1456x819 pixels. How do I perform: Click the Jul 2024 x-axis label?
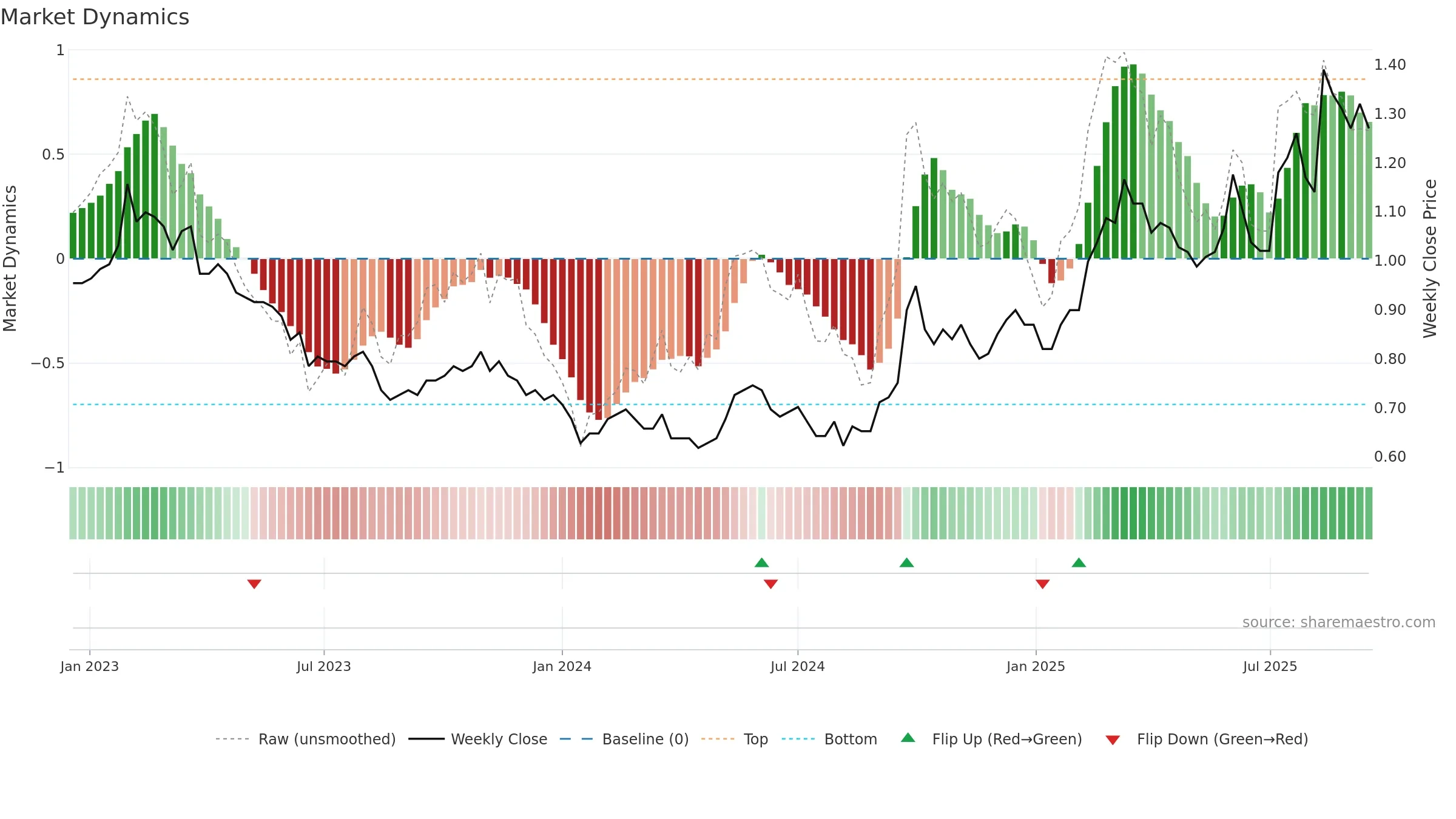coord(798,666)
